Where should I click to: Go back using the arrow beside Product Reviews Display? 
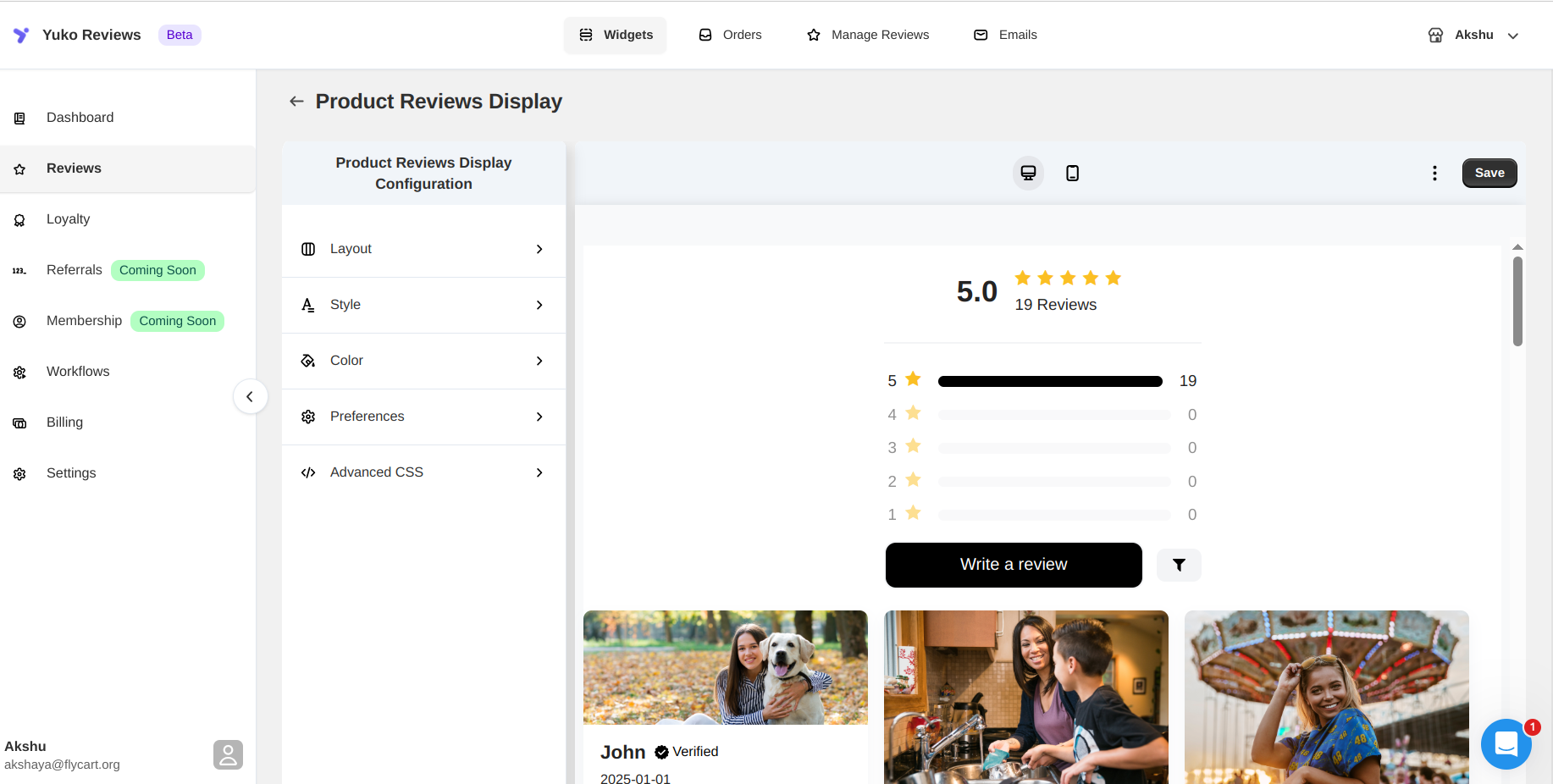pyautogui.click(x=296, y=102)
